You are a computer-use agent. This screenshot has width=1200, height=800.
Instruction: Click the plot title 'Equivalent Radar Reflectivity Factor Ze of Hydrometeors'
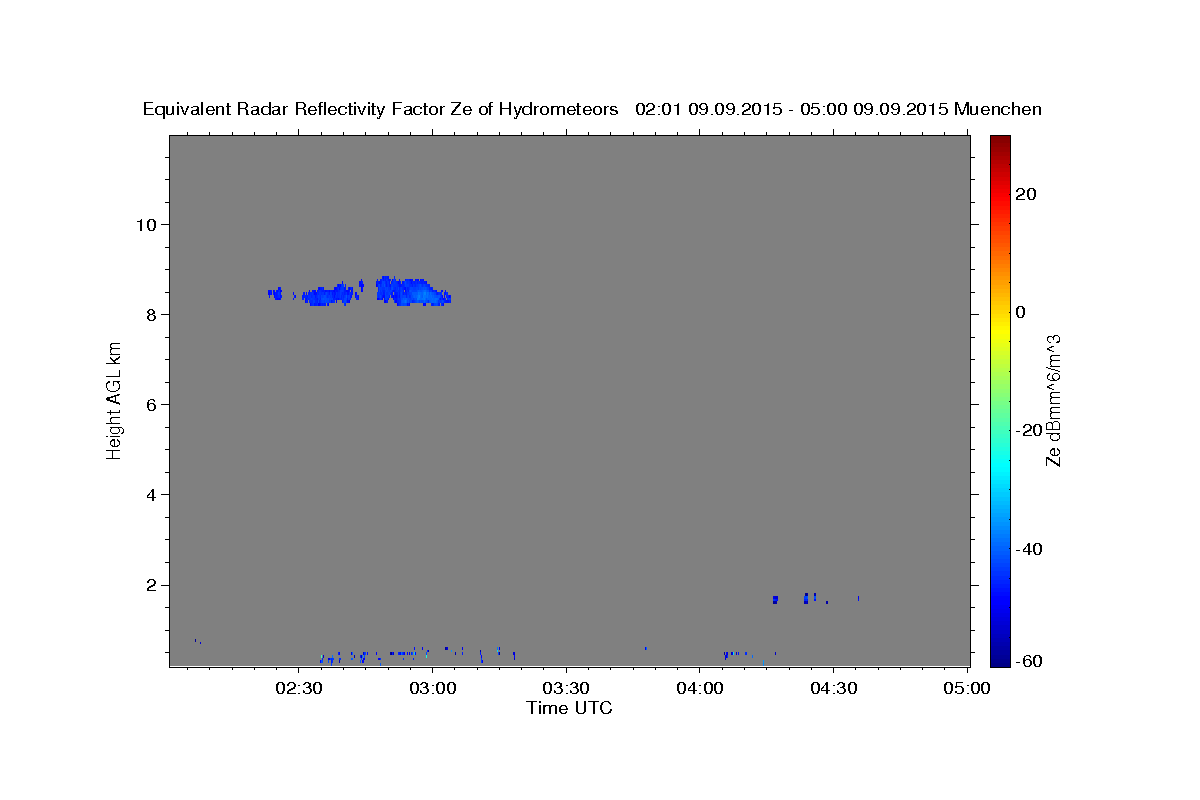coord(380,110)
